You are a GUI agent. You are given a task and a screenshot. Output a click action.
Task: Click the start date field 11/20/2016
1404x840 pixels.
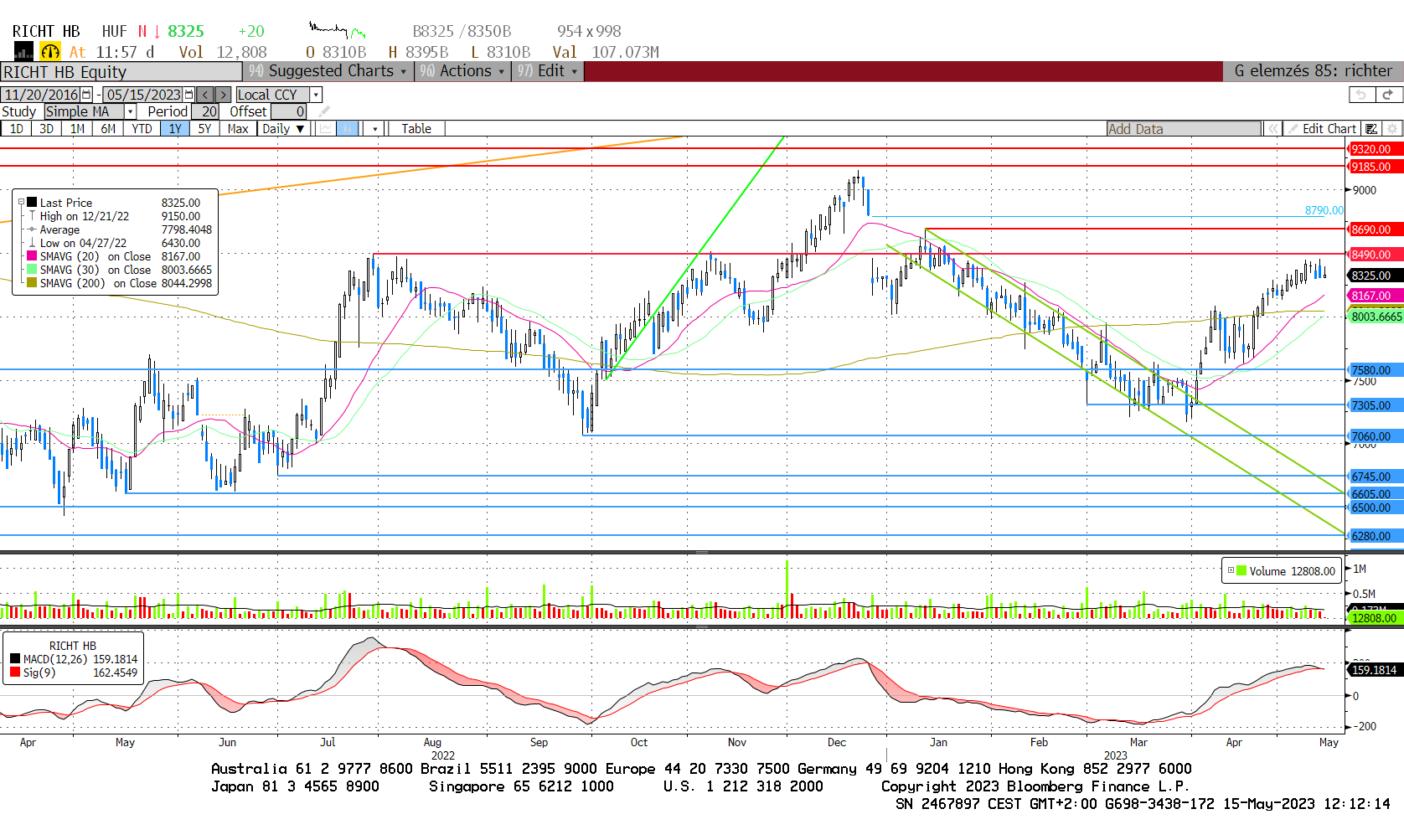[x=41, y=95]
